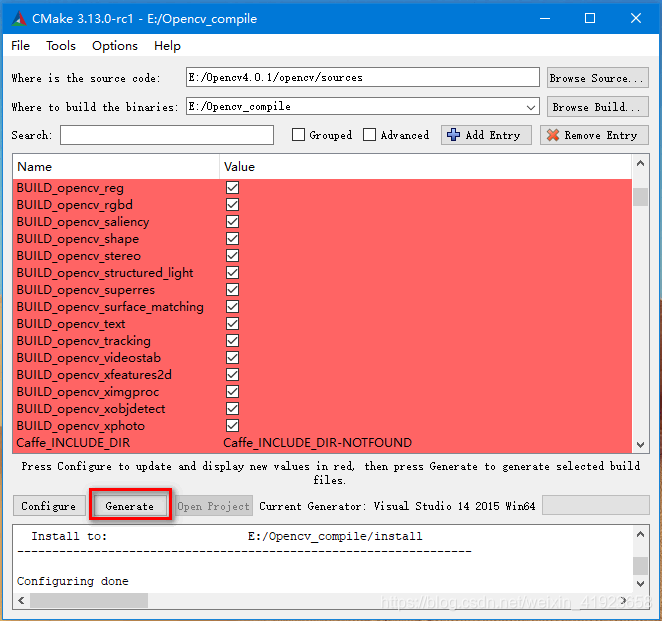
Task: Enable the Advanced checkbox
Action: [369, 135]
